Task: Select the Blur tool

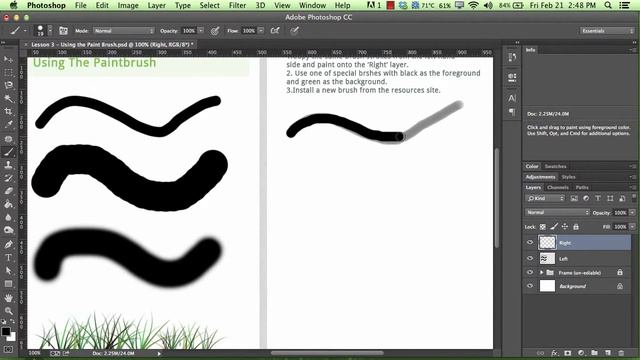Action: 8,217
